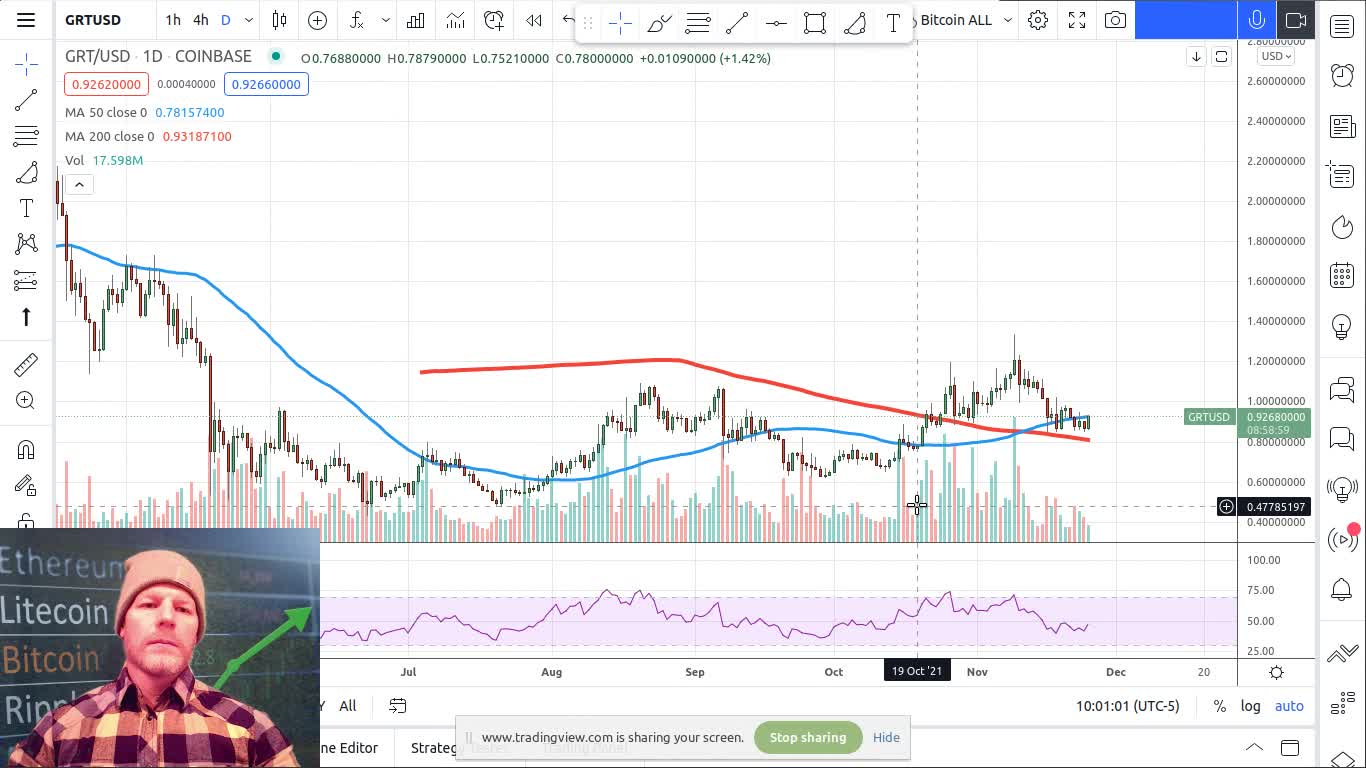Click the MA 50 close indicator label

point(106,112)
